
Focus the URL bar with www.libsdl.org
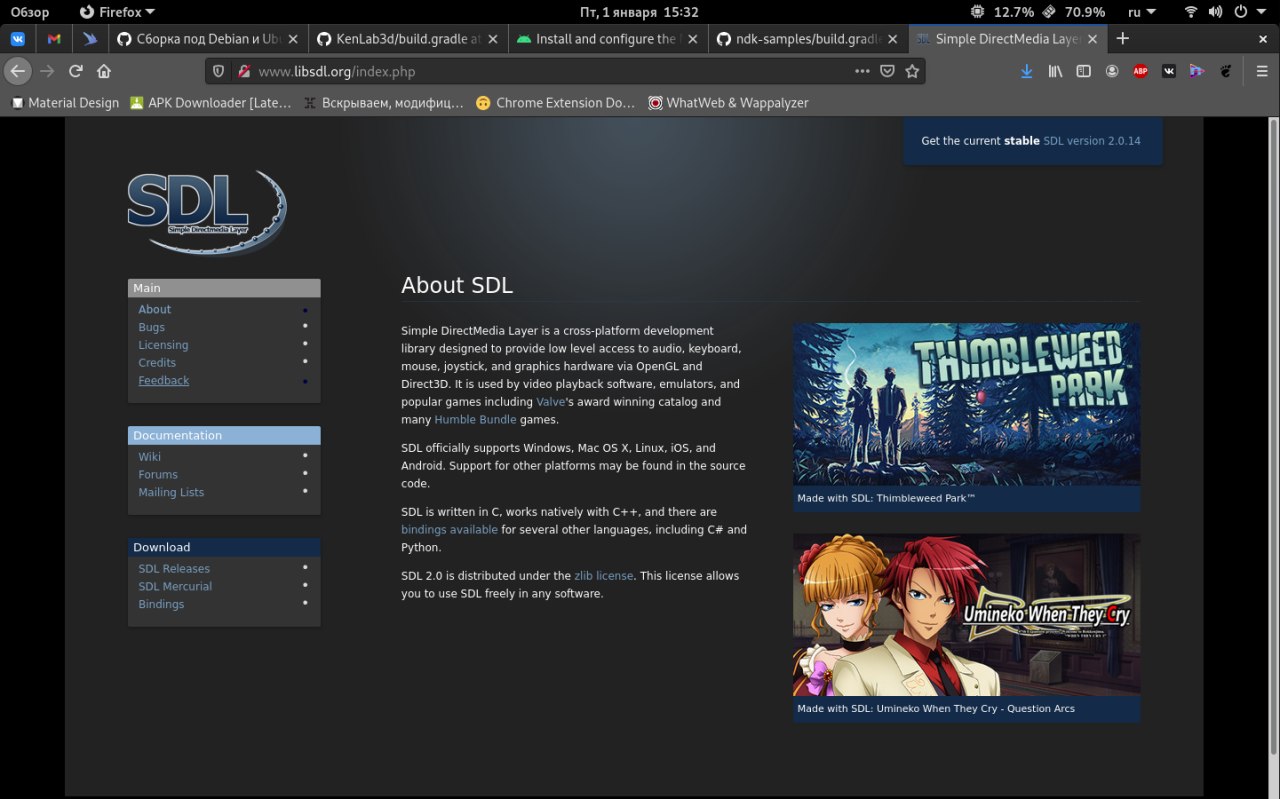point(550,71)
